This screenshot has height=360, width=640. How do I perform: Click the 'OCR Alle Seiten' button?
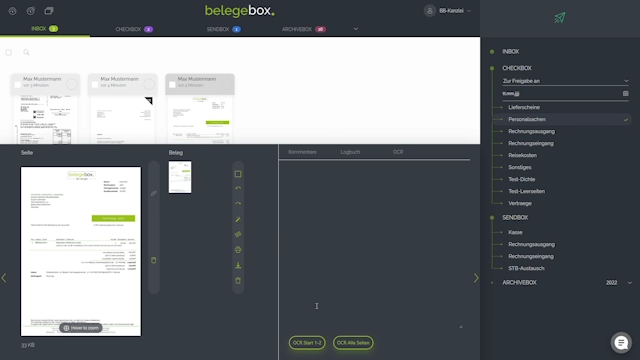point(353,343)
